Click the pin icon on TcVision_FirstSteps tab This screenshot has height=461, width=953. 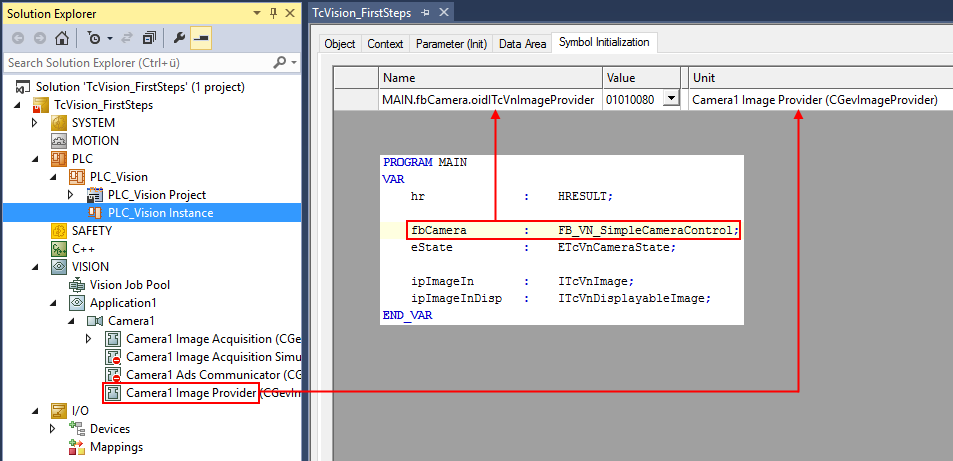point(425,13)
